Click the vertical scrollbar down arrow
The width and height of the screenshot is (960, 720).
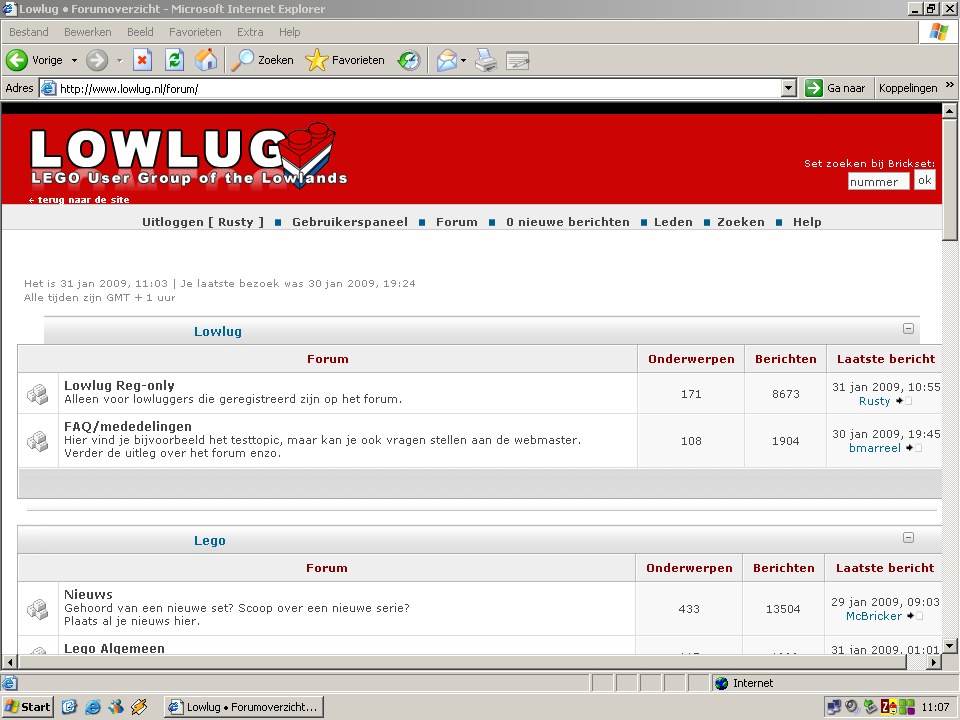950,645
